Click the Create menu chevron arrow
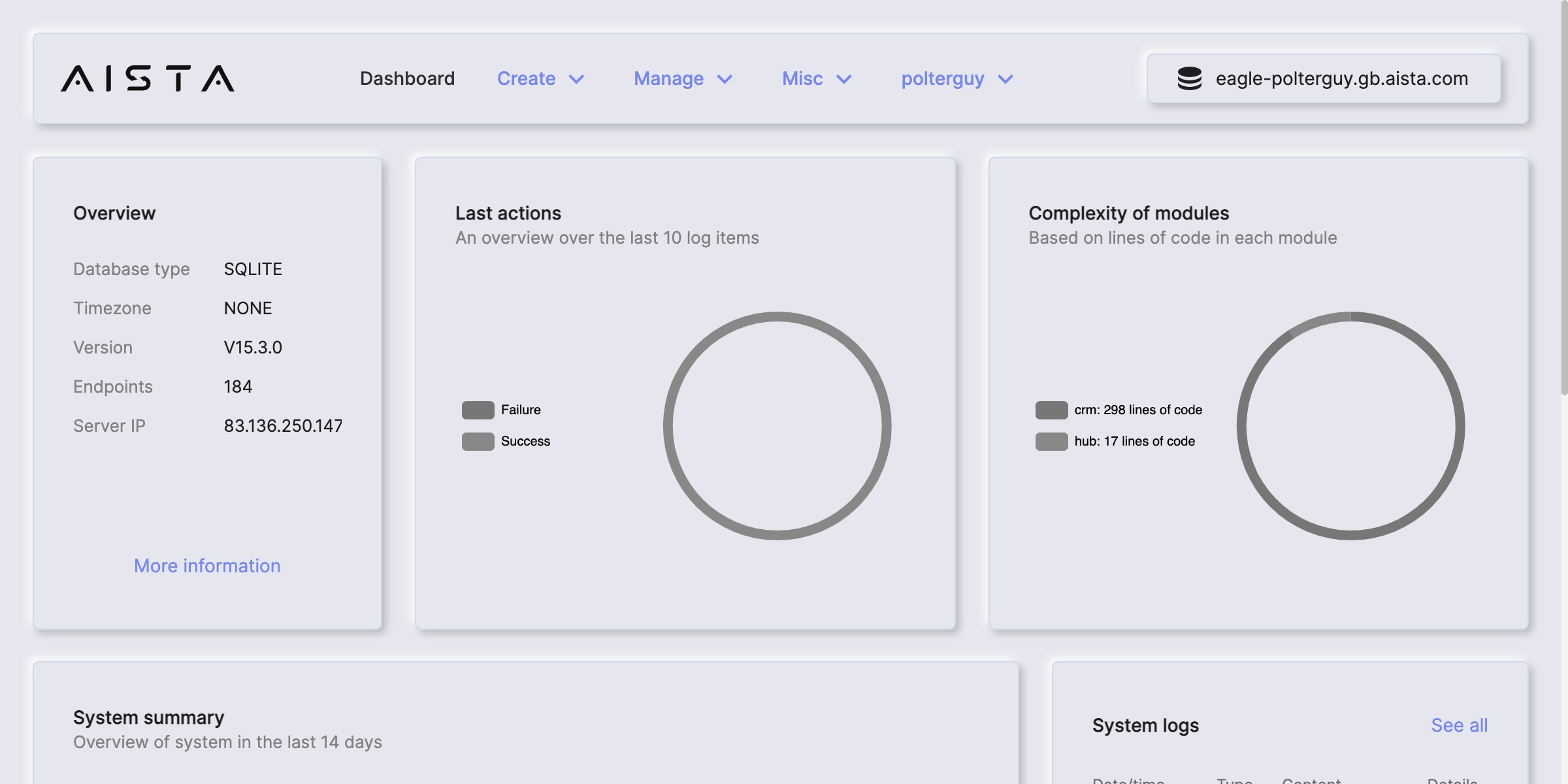The height and width of the screenshot is (784, 1568). click(x=576, y=79)
